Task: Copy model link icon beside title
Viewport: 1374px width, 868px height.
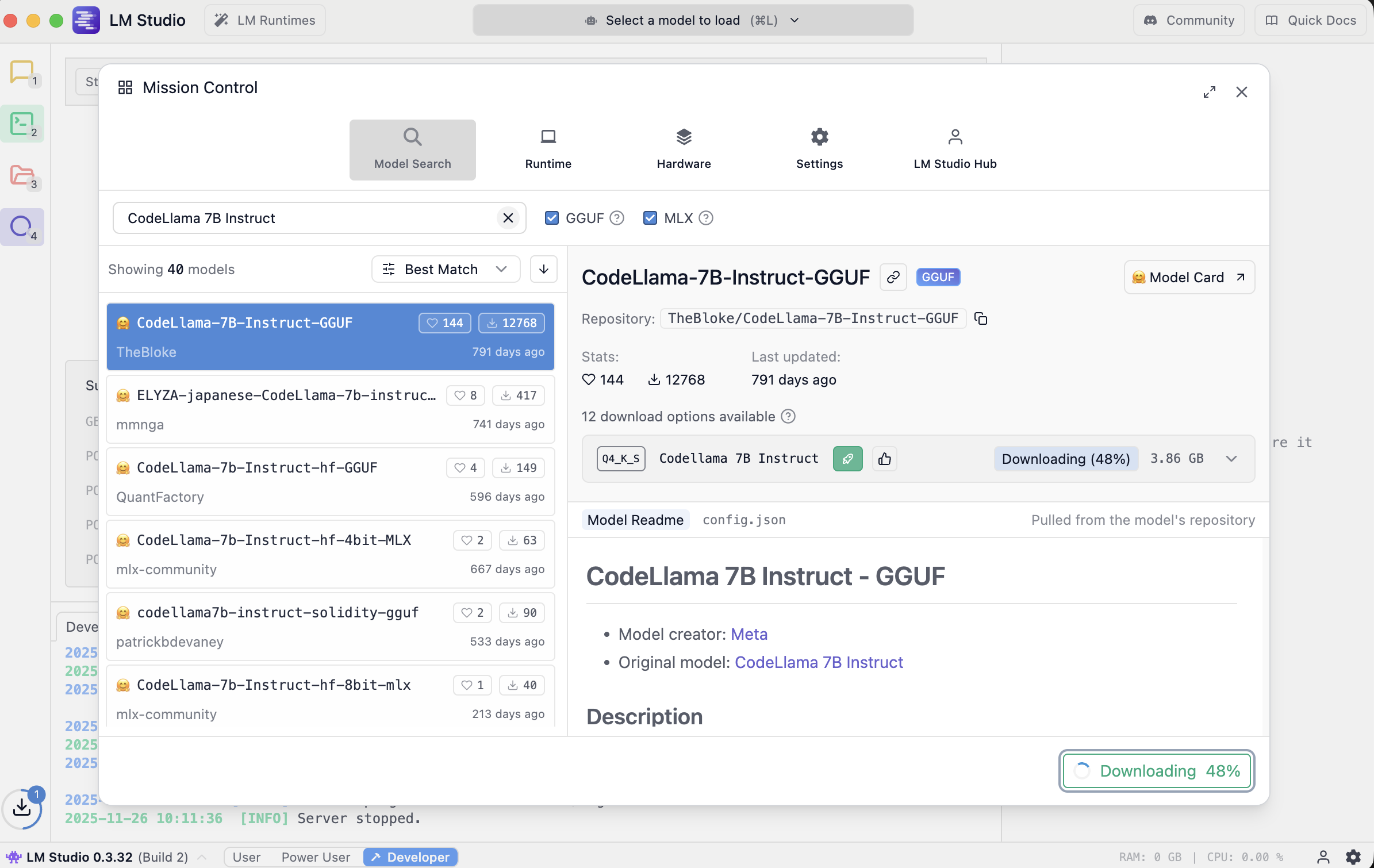Action: point(893,277)
